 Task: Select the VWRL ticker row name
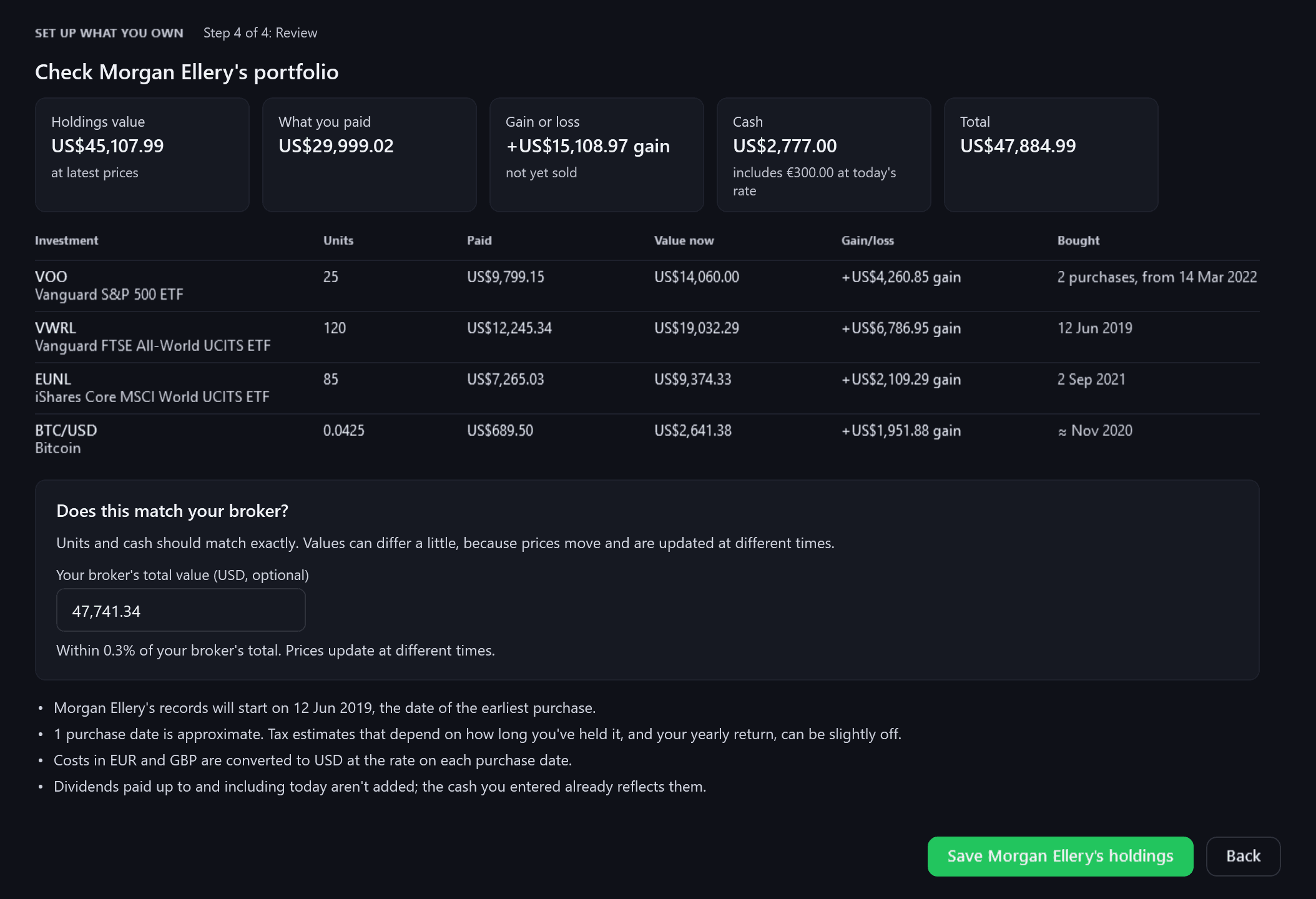[x=56, y=328]
